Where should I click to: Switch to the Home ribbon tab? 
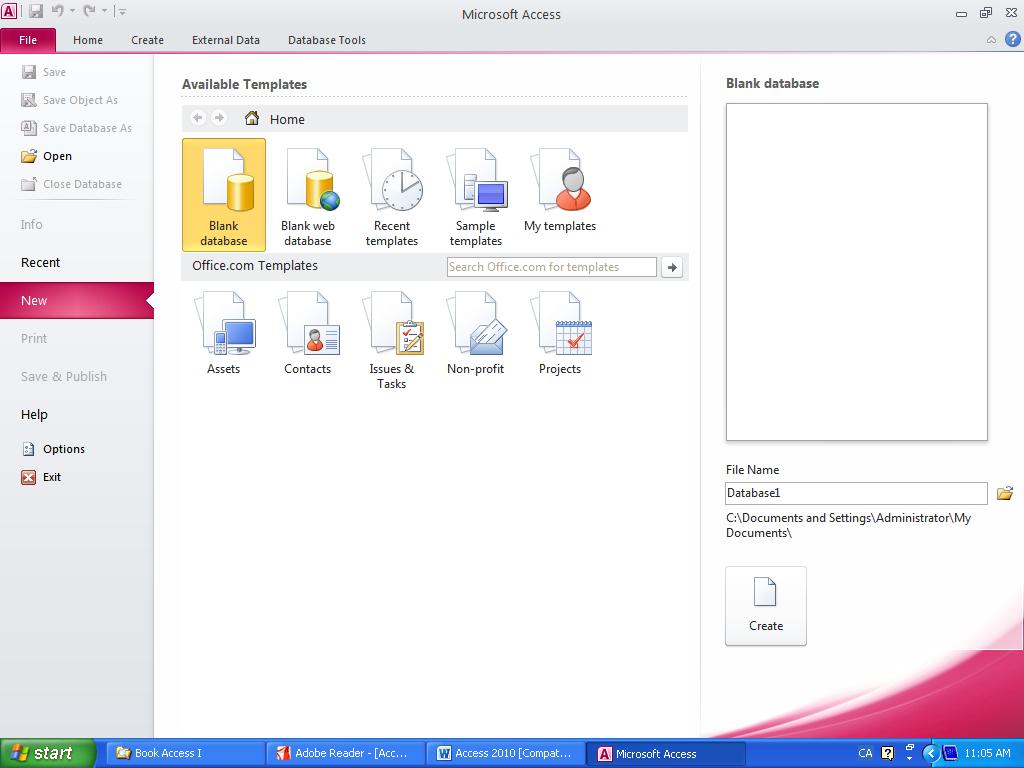click(x=88, y=40)
